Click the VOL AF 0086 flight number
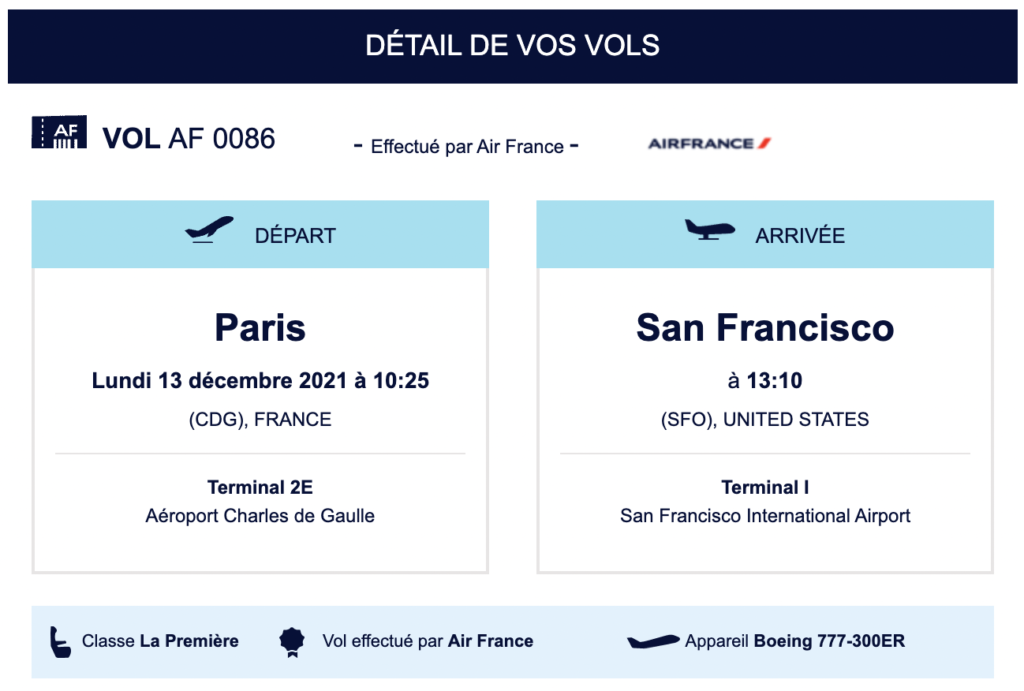Image resolution: width=1024 pixels, height=691 pixels. (x=188, y=138)
